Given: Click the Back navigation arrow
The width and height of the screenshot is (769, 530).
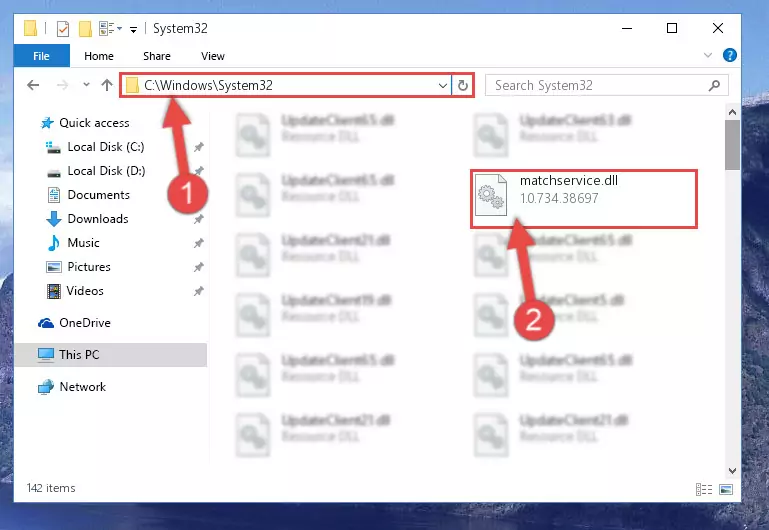Looking at the screenshot, I should [33, 85].
